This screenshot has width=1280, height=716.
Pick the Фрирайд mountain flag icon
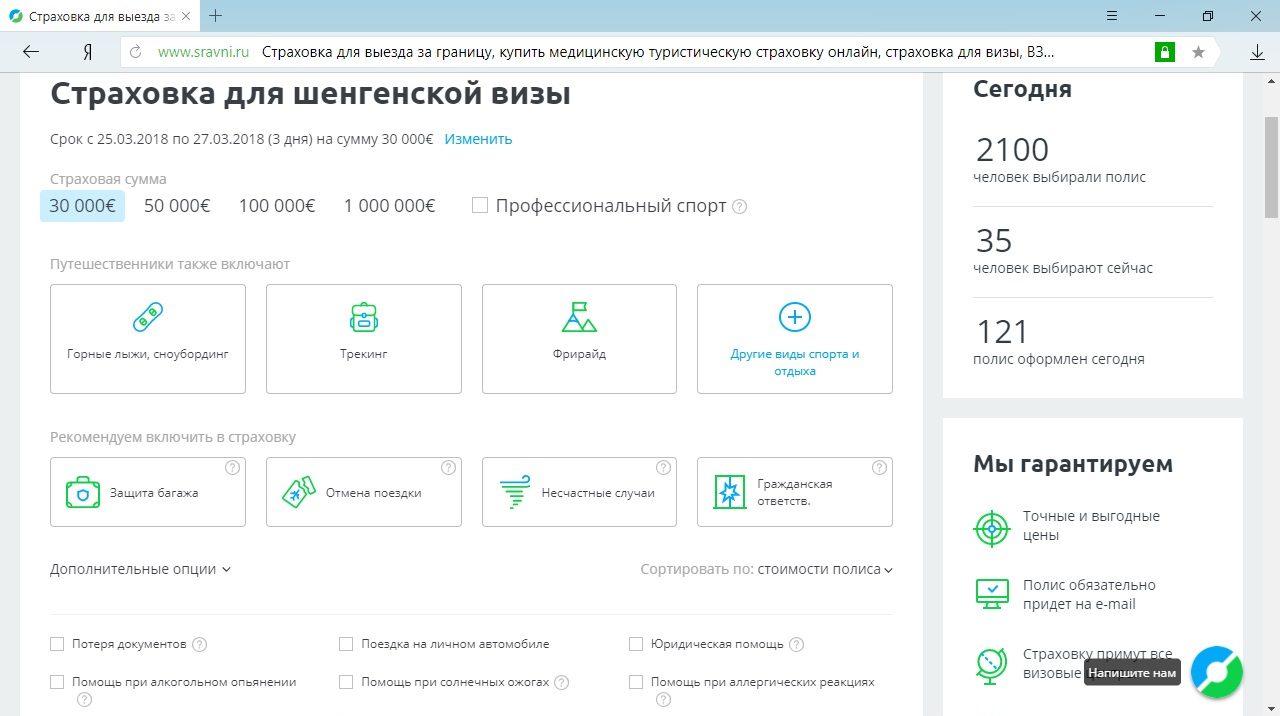click(579, 318)
